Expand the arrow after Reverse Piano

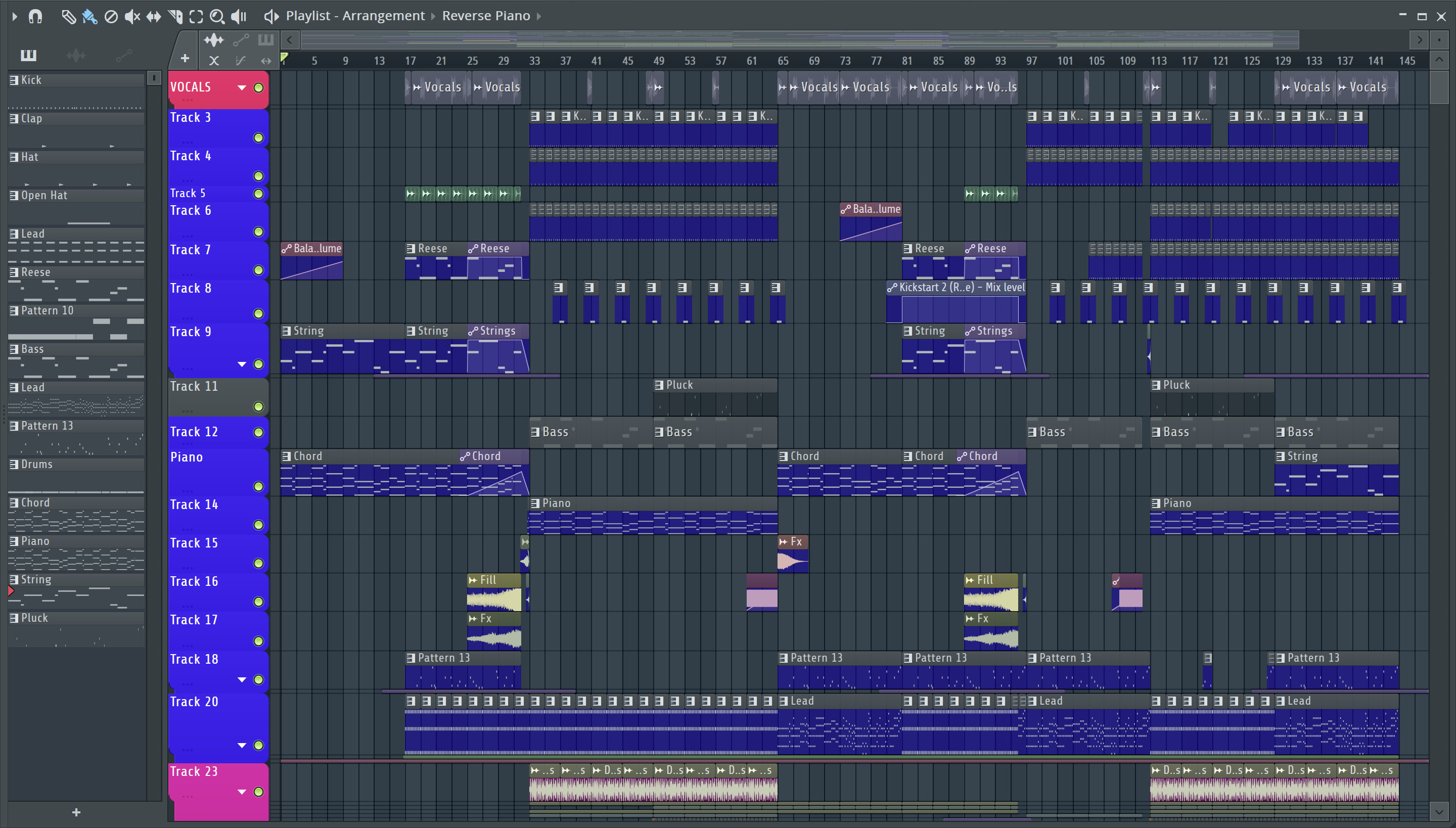[539, 16]
